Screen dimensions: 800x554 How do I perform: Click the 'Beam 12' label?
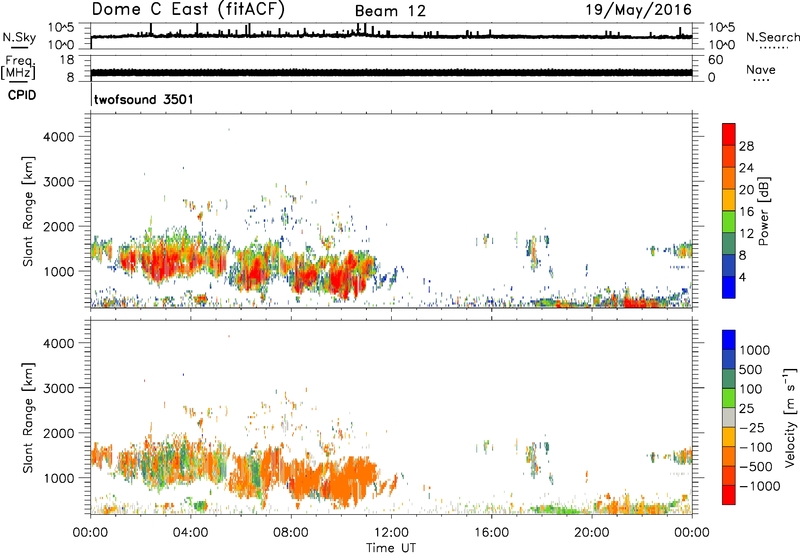[390, 11]
